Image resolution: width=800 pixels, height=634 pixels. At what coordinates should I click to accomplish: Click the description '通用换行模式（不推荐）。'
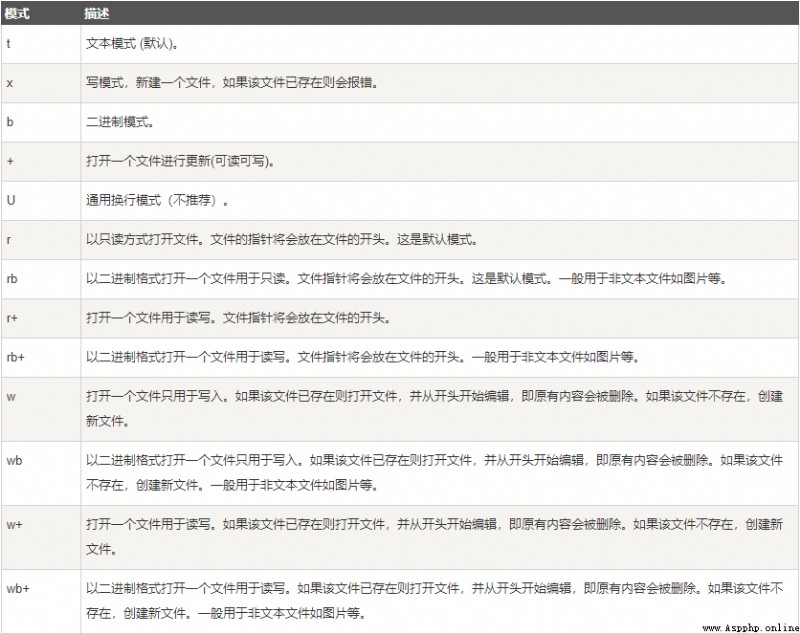coord(157,200)
